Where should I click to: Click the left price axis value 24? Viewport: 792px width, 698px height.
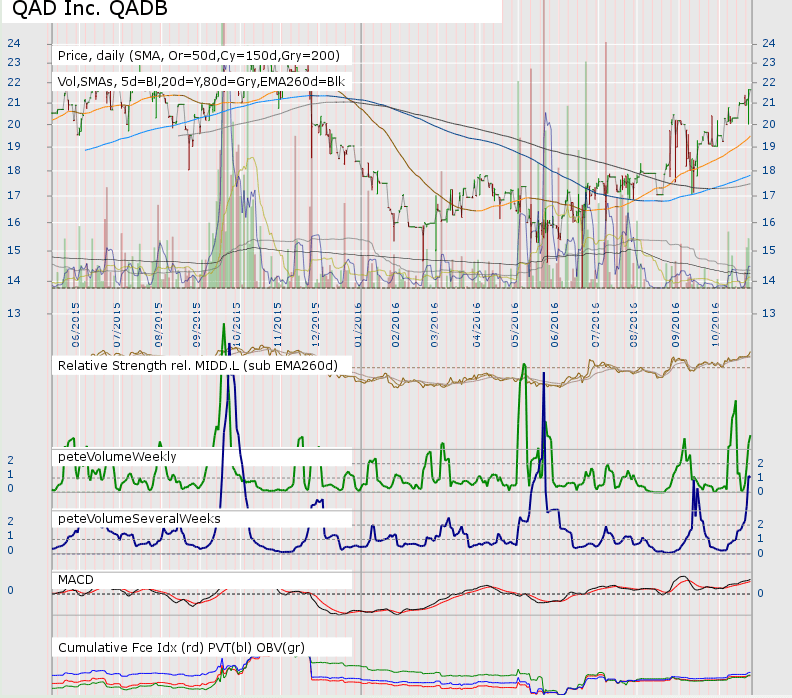(x=14, y=43)
